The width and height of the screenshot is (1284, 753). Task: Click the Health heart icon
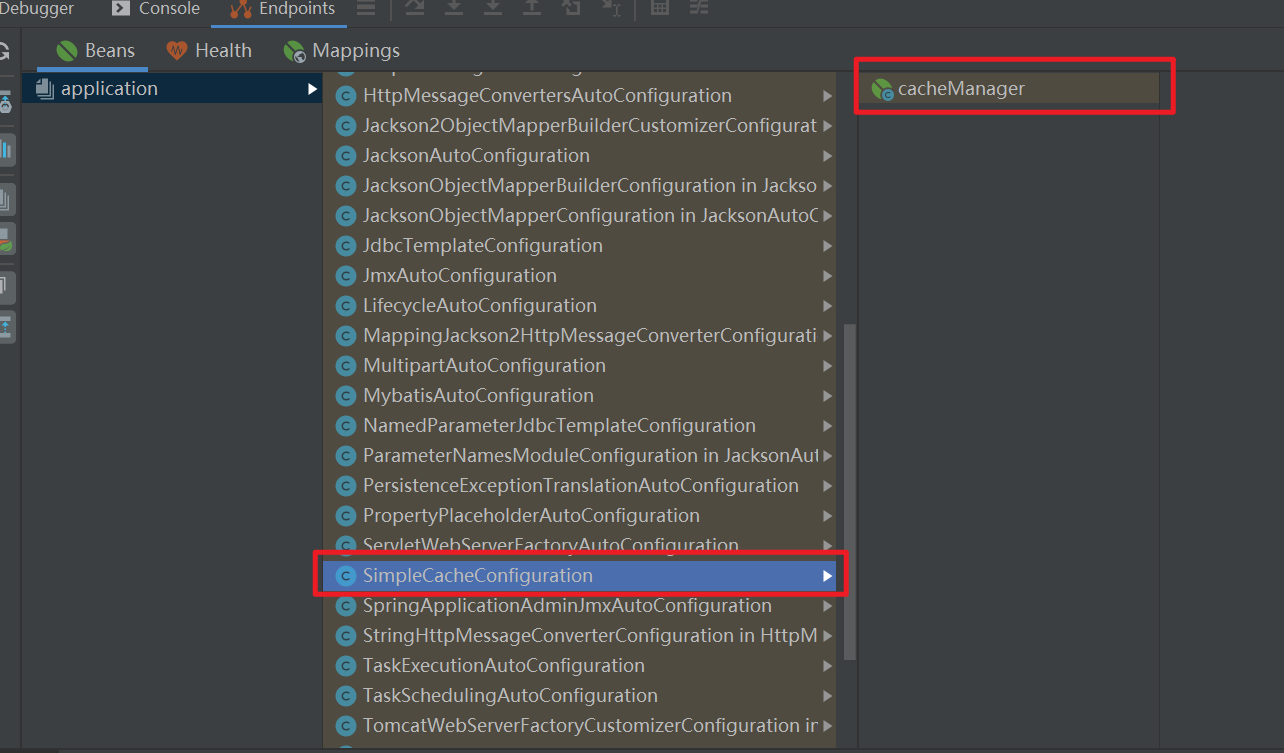177,50
